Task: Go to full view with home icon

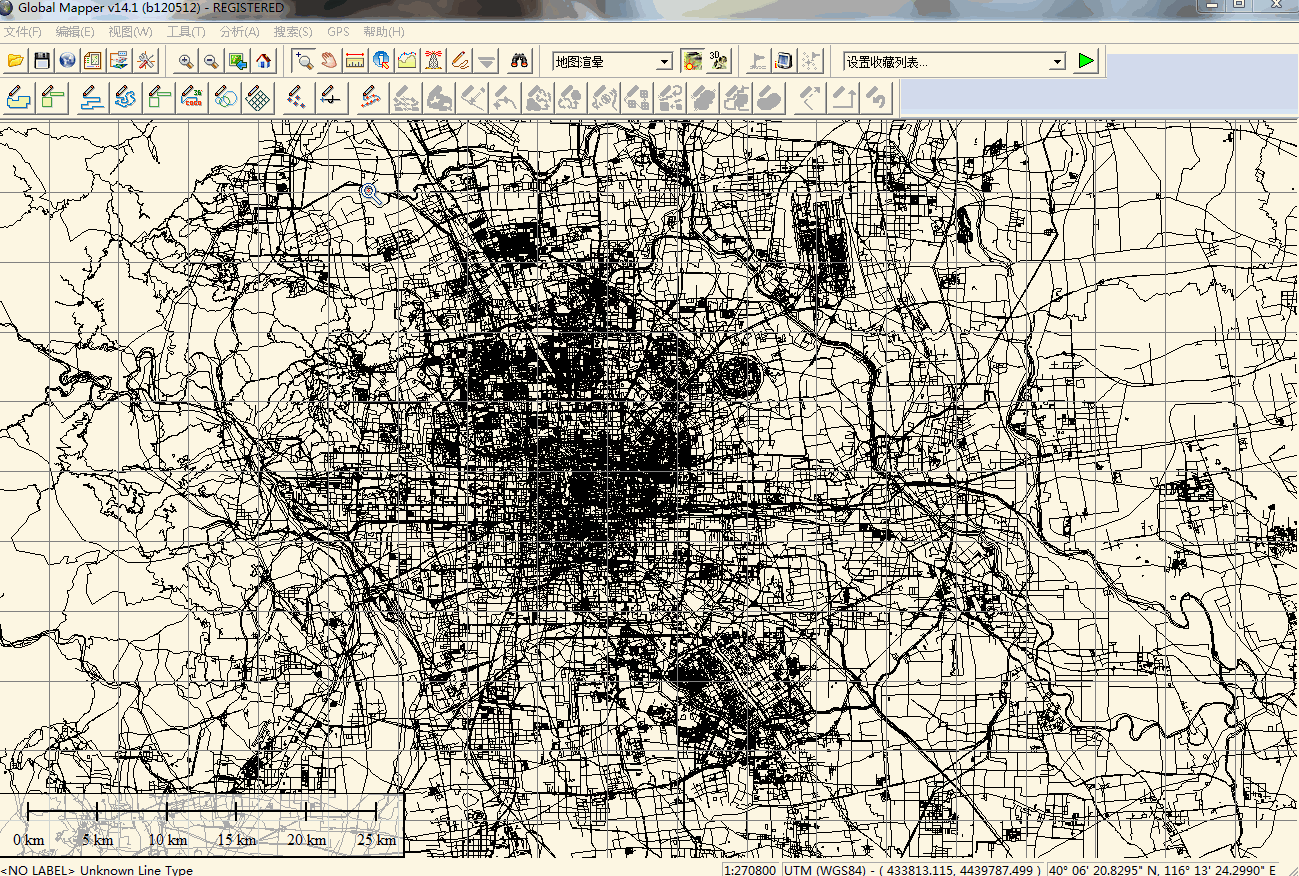Action: [263, 61]
